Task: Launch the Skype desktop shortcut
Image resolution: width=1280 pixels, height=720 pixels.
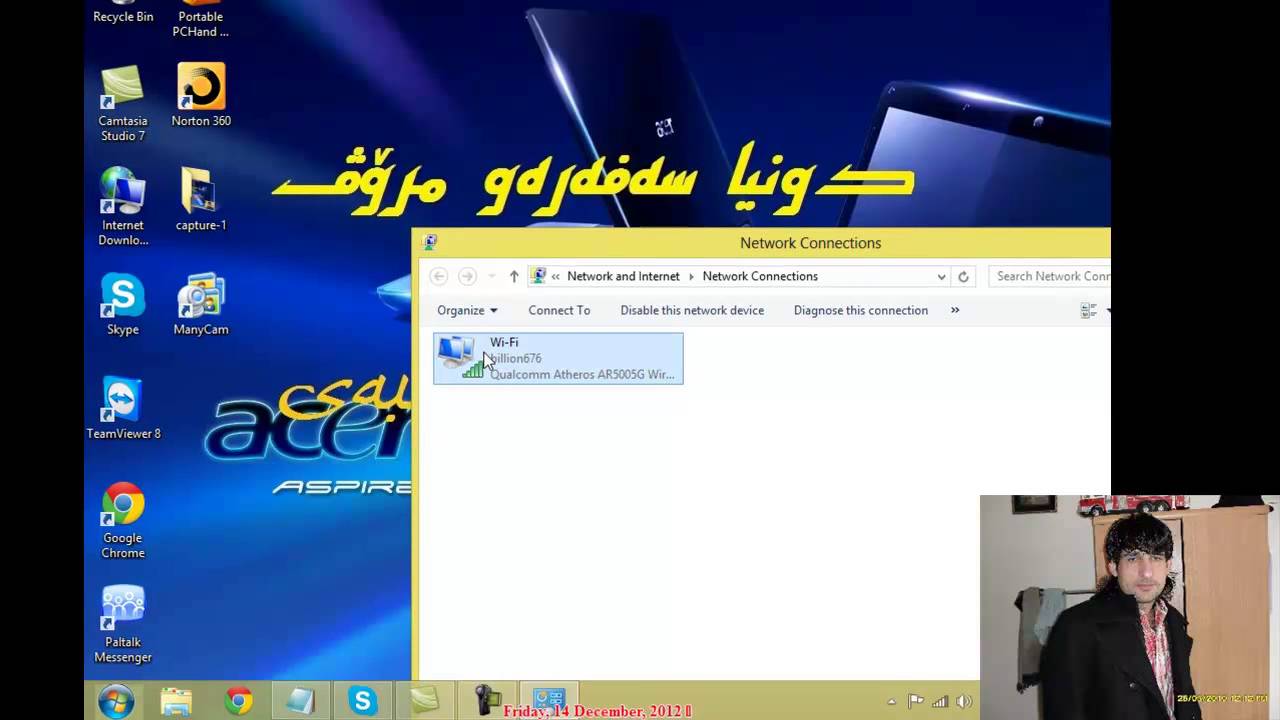Action: pos(123,304)
